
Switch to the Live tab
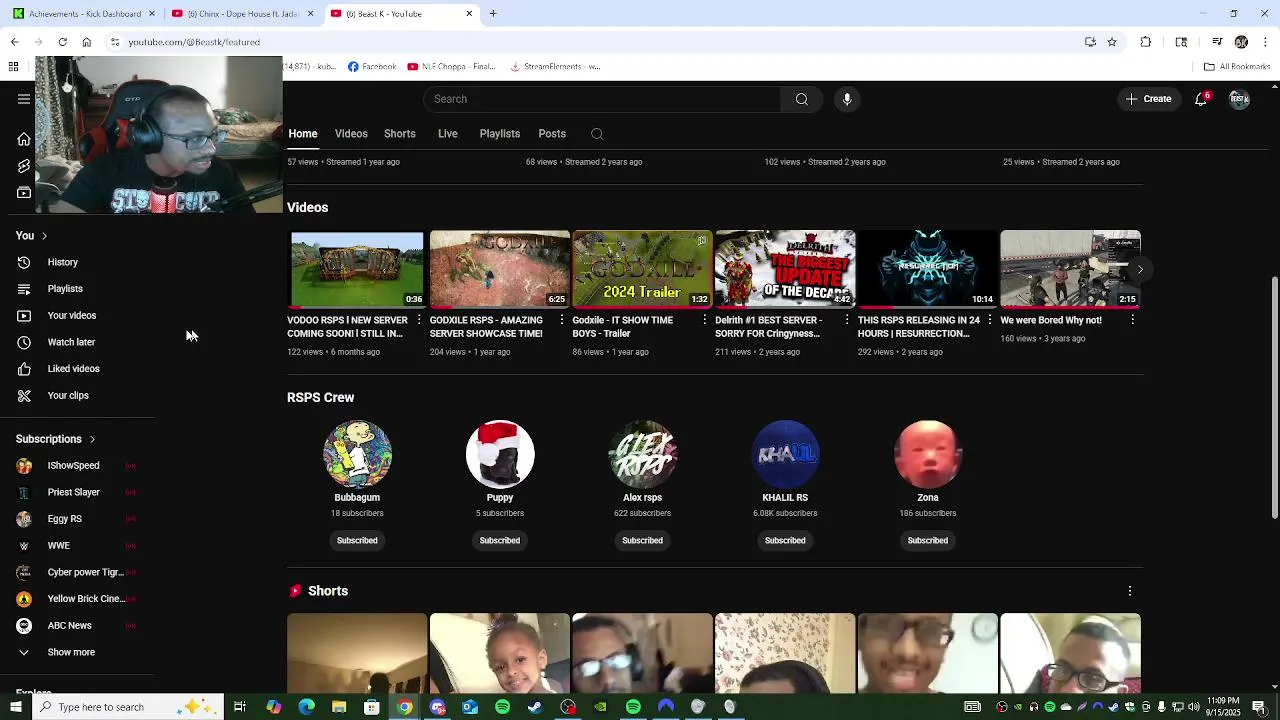coord(448,134)
